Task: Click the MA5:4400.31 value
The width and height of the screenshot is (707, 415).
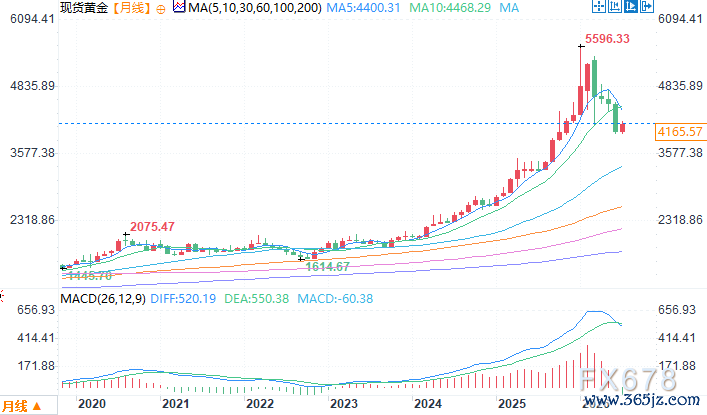Action: coord(363,8)
